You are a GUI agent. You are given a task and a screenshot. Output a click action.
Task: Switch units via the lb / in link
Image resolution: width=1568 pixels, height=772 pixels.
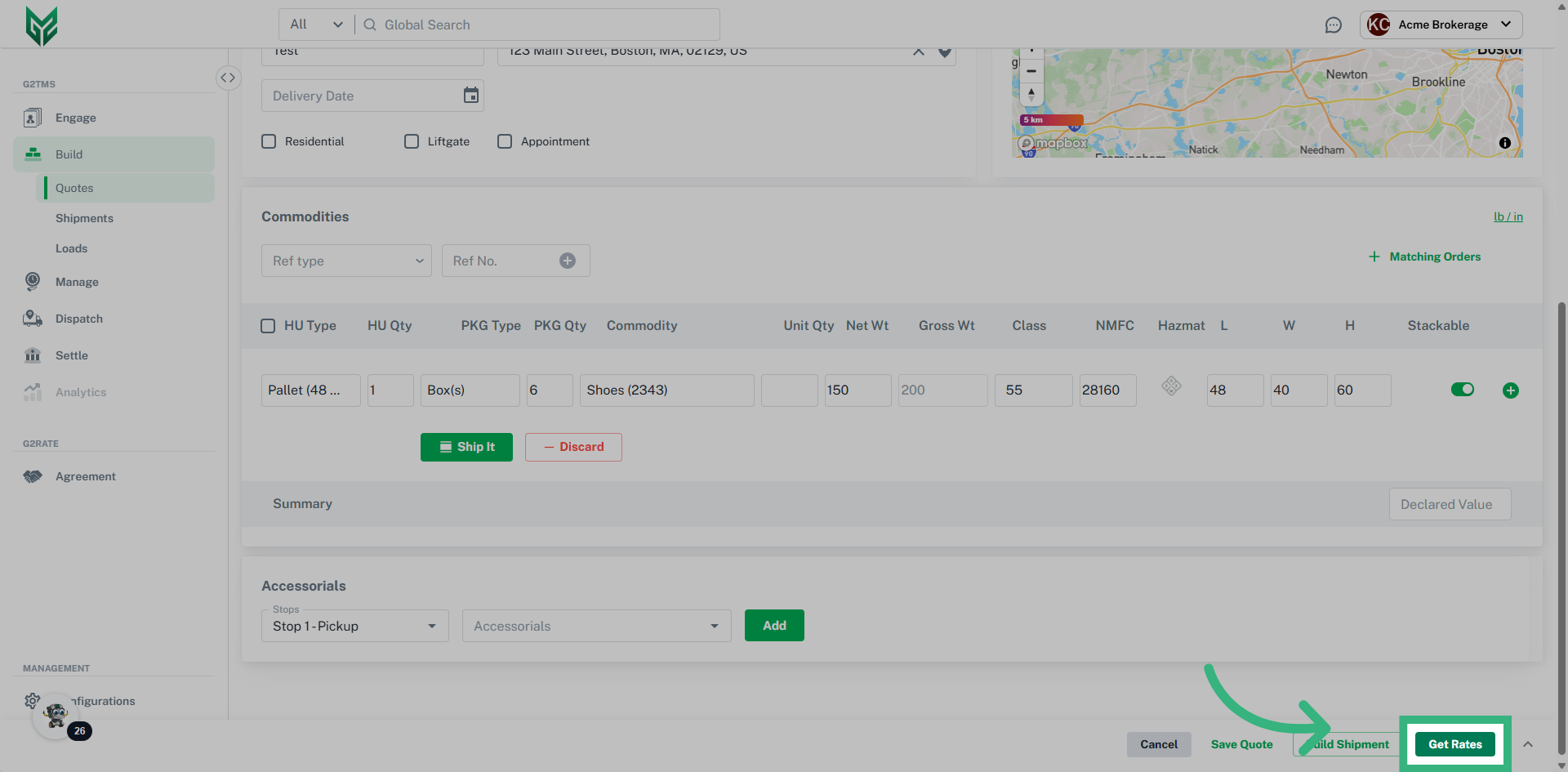[1508, 216]
